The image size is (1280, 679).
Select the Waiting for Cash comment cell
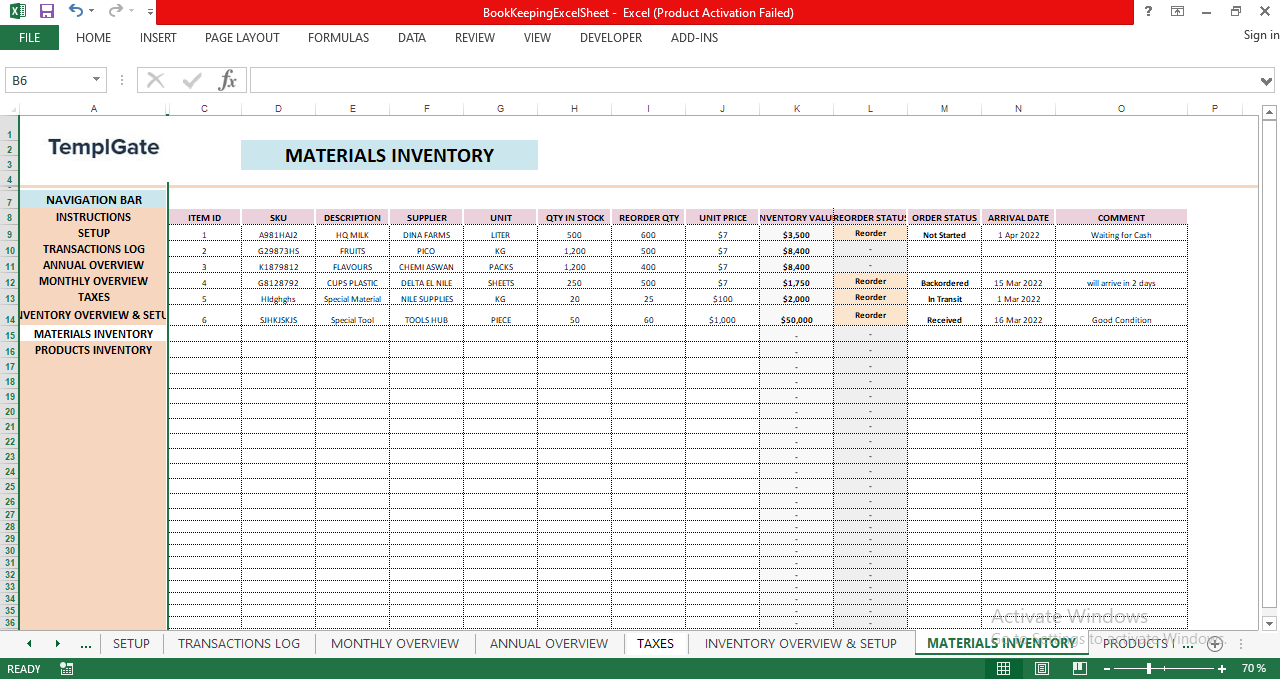point(1121,235)
